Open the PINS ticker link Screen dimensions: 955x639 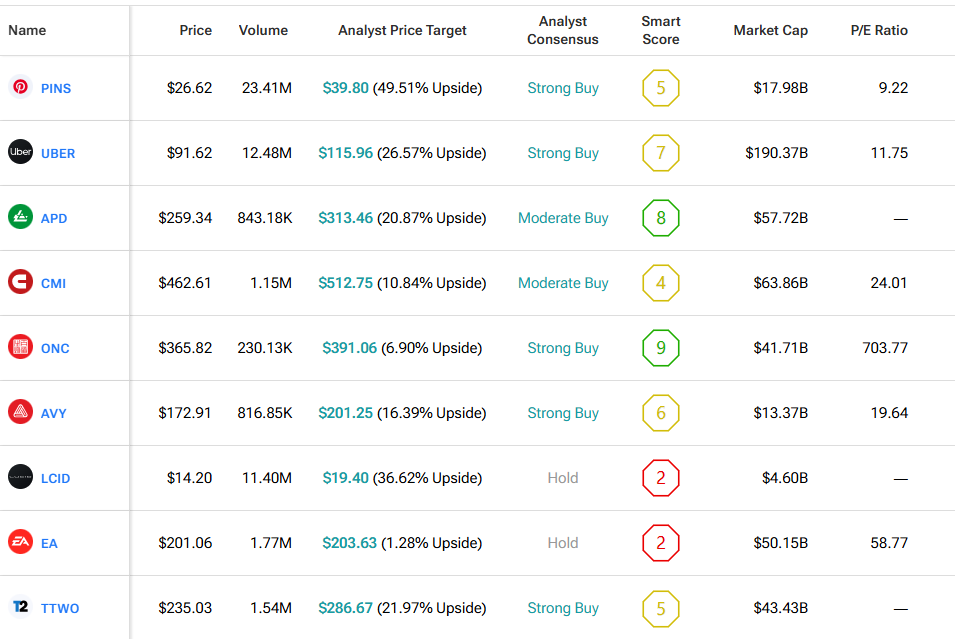click(x=56, y=88)
